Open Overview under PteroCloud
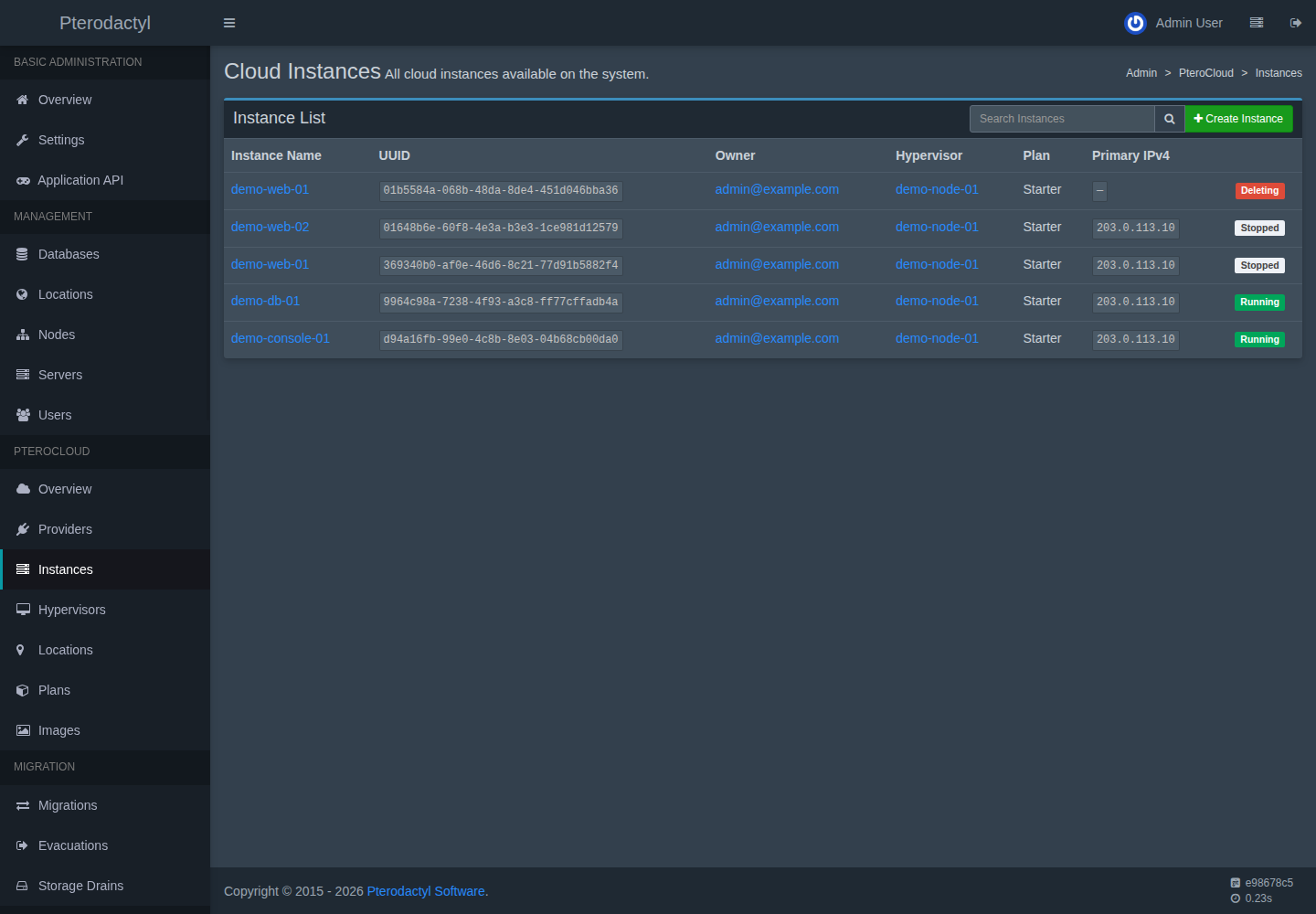The height and width of the screenshot is (914, 1316). click(105, 489)
